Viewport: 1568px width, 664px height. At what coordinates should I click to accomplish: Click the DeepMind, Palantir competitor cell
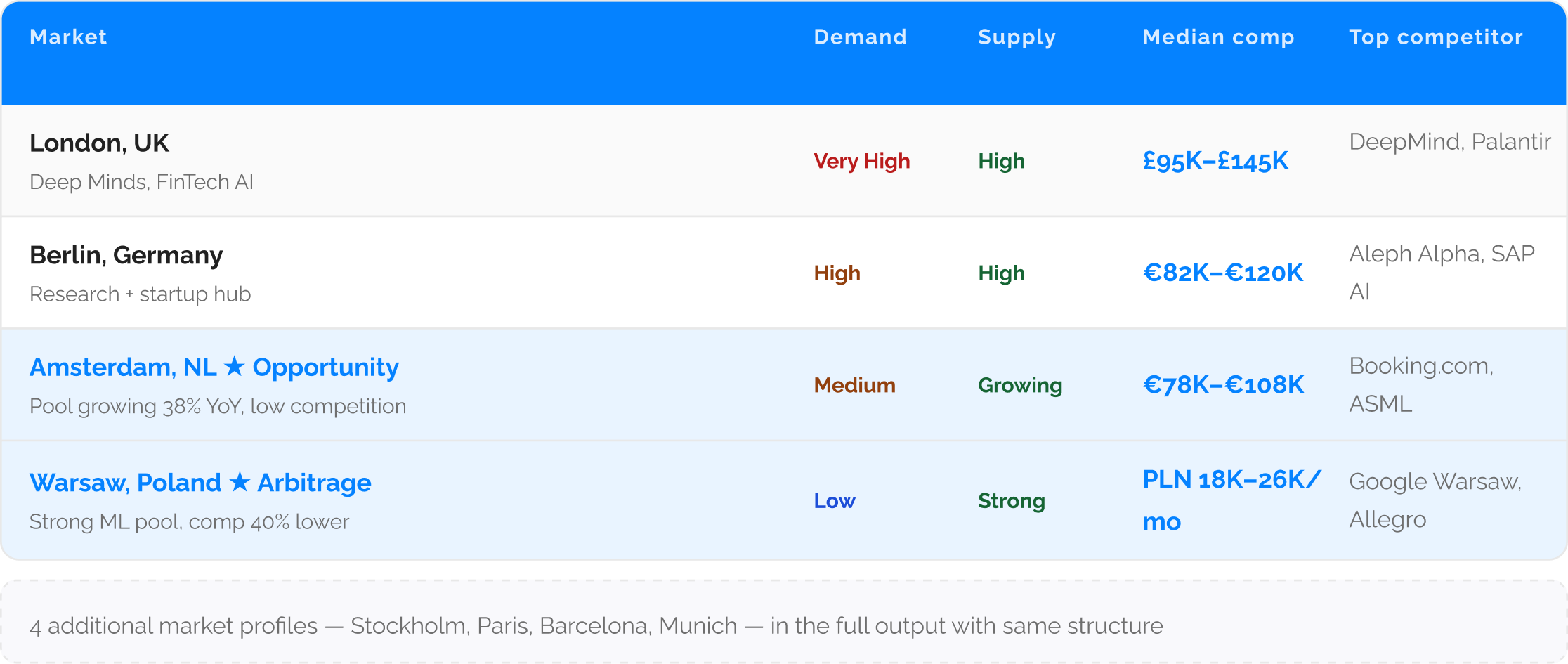1450,142
